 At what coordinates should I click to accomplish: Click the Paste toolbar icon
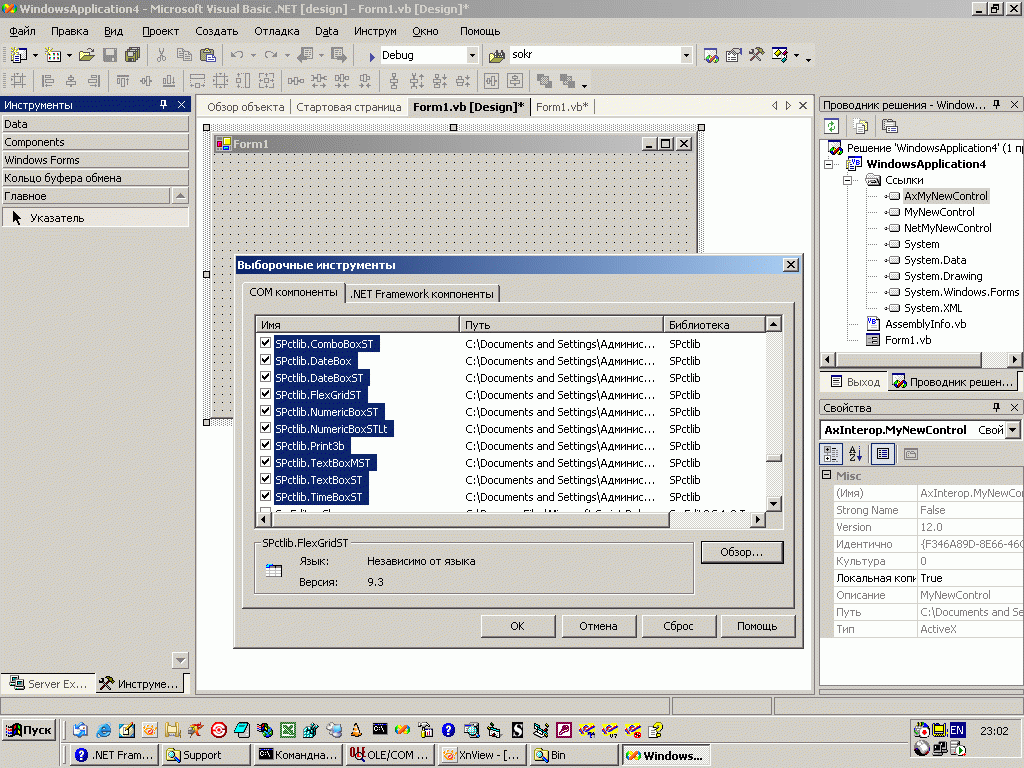208,56
